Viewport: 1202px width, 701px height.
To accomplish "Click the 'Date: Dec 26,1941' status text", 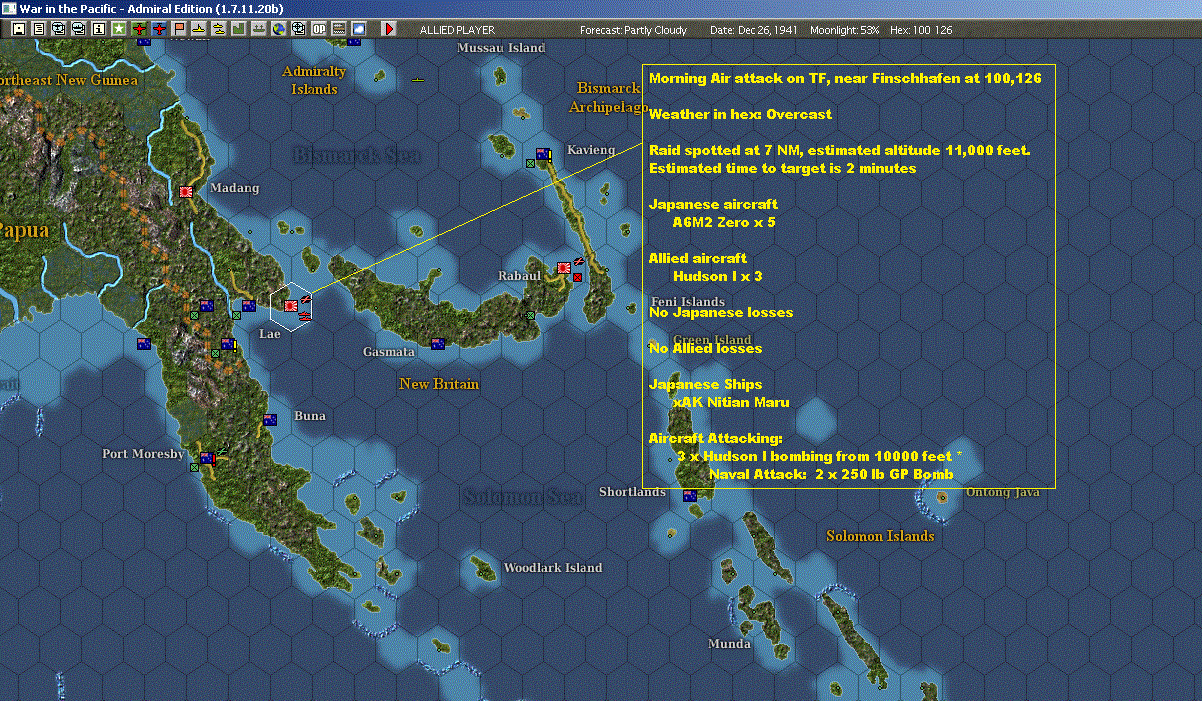I will coord(753,30).
